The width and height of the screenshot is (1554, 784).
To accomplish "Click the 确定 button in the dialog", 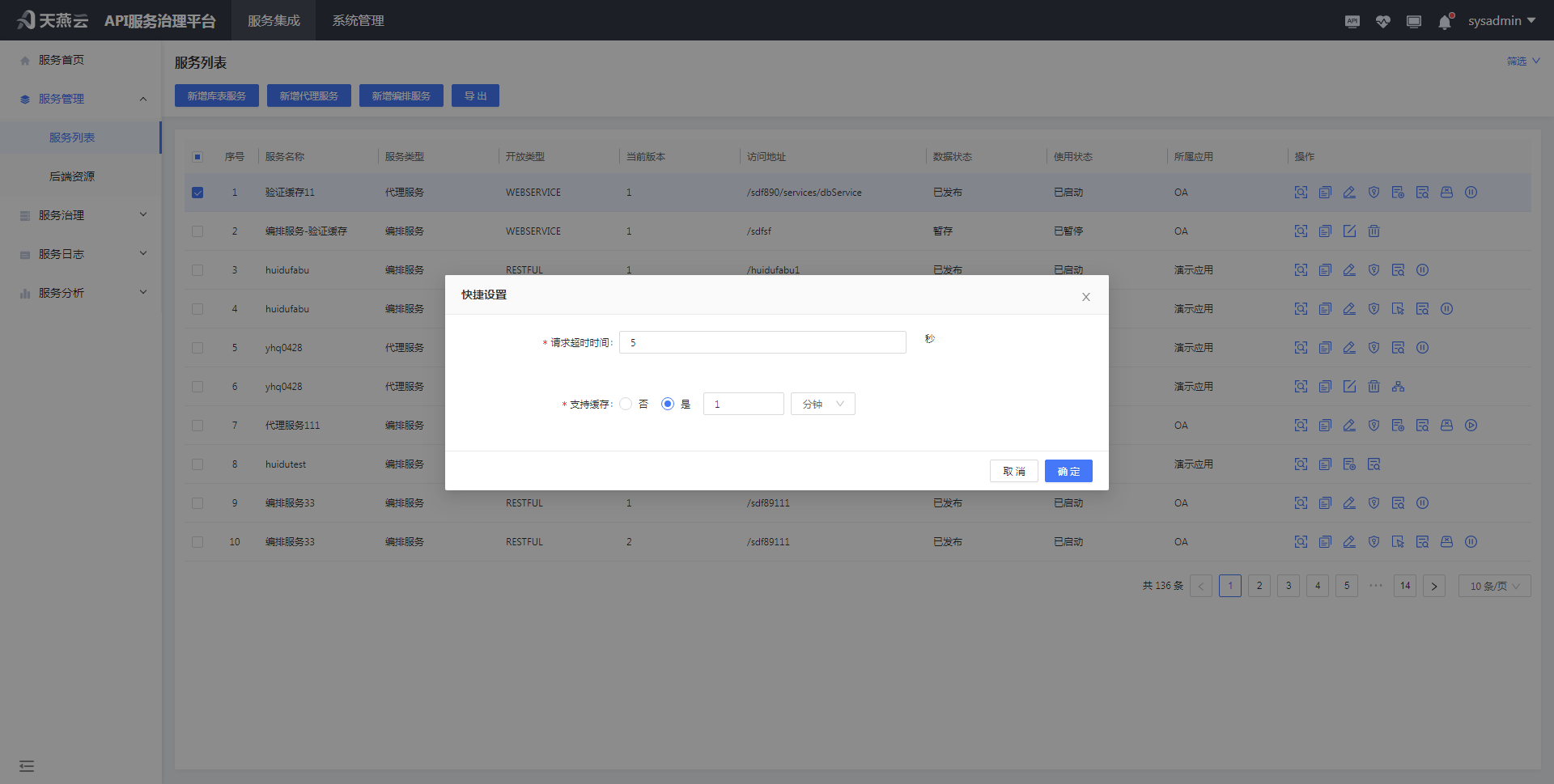I will point(1068,471).
